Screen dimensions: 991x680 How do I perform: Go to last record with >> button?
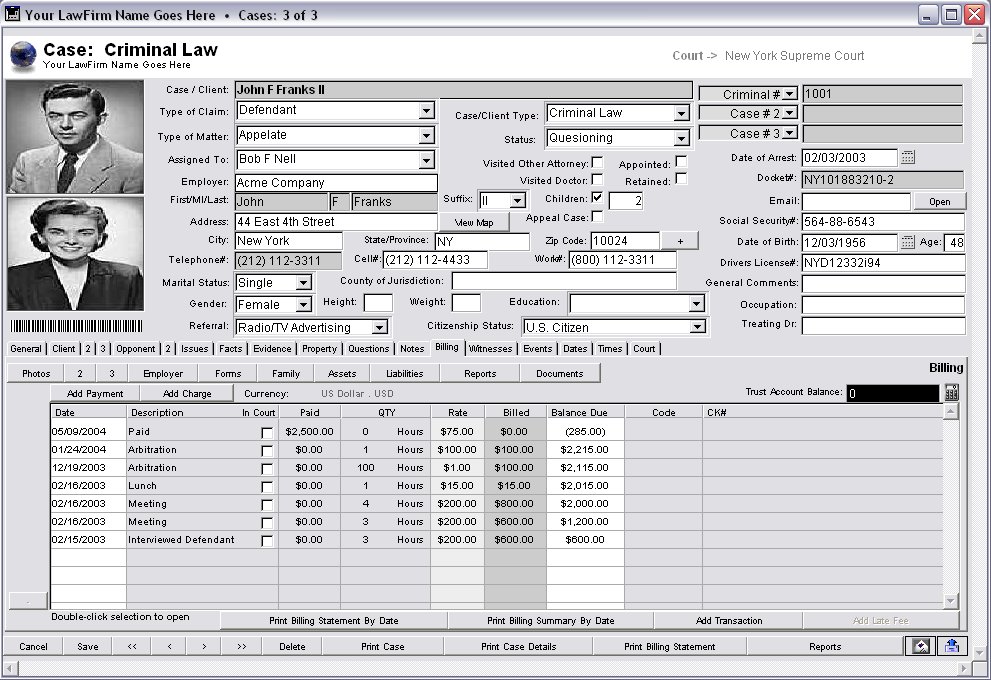tap(241, 647)
